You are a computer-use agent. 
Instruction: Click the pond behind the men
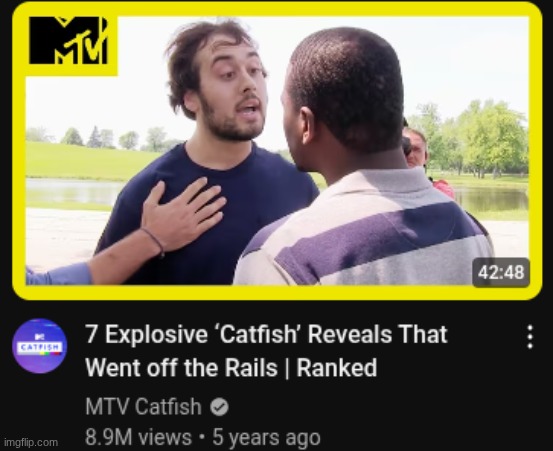pos(492,198)
